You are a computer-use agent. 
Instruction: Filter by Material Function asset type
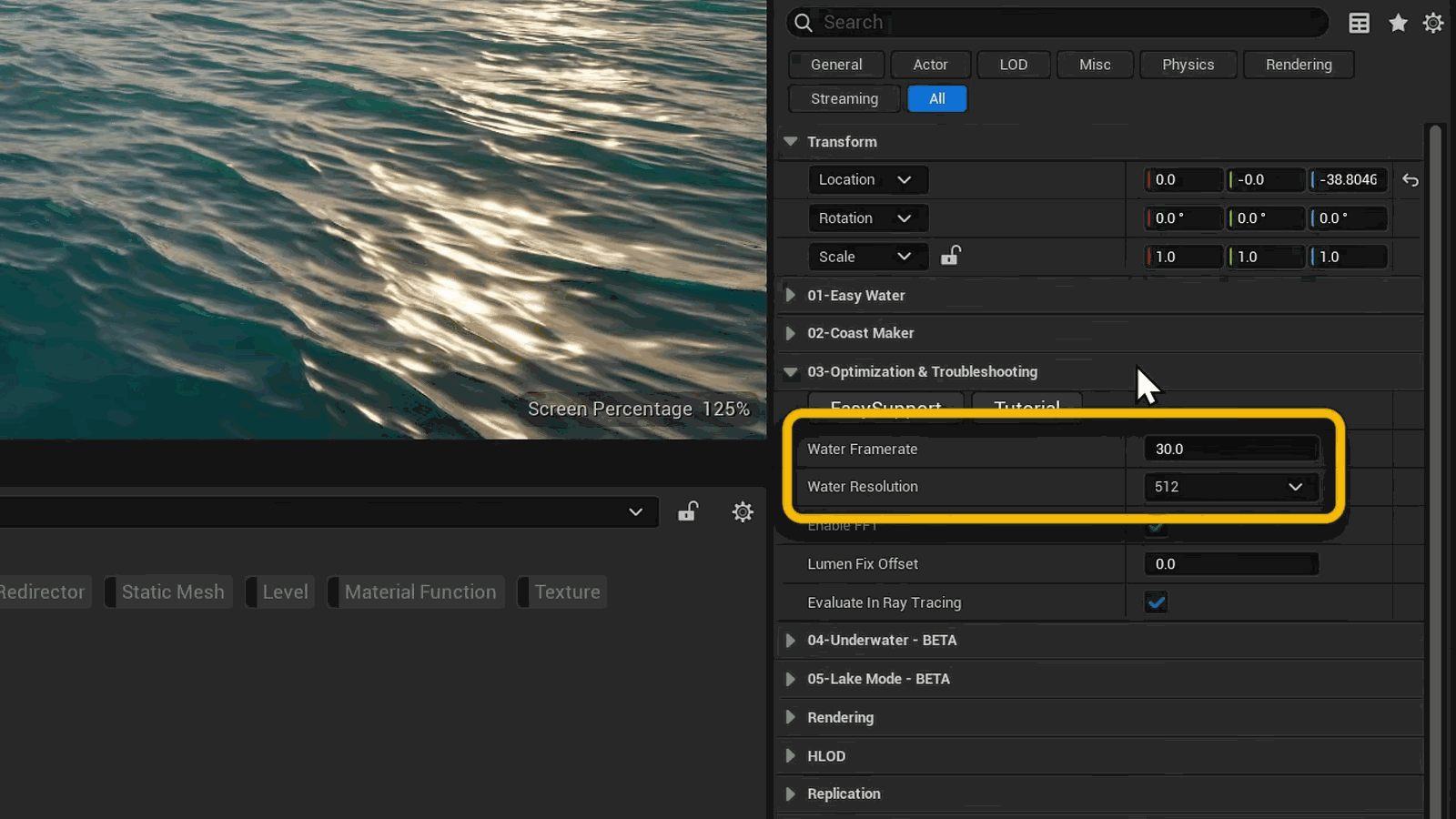pyautogui.click(x=416, y=591)
